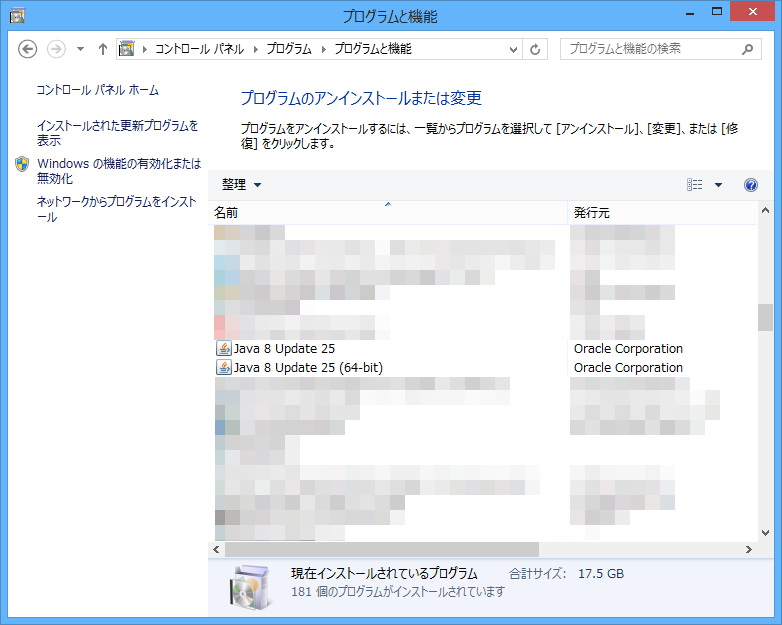This screenshot has height=625, width=782.
Task: Click the Java 8 Update 25 icon
Action: [x=223, y=349]
